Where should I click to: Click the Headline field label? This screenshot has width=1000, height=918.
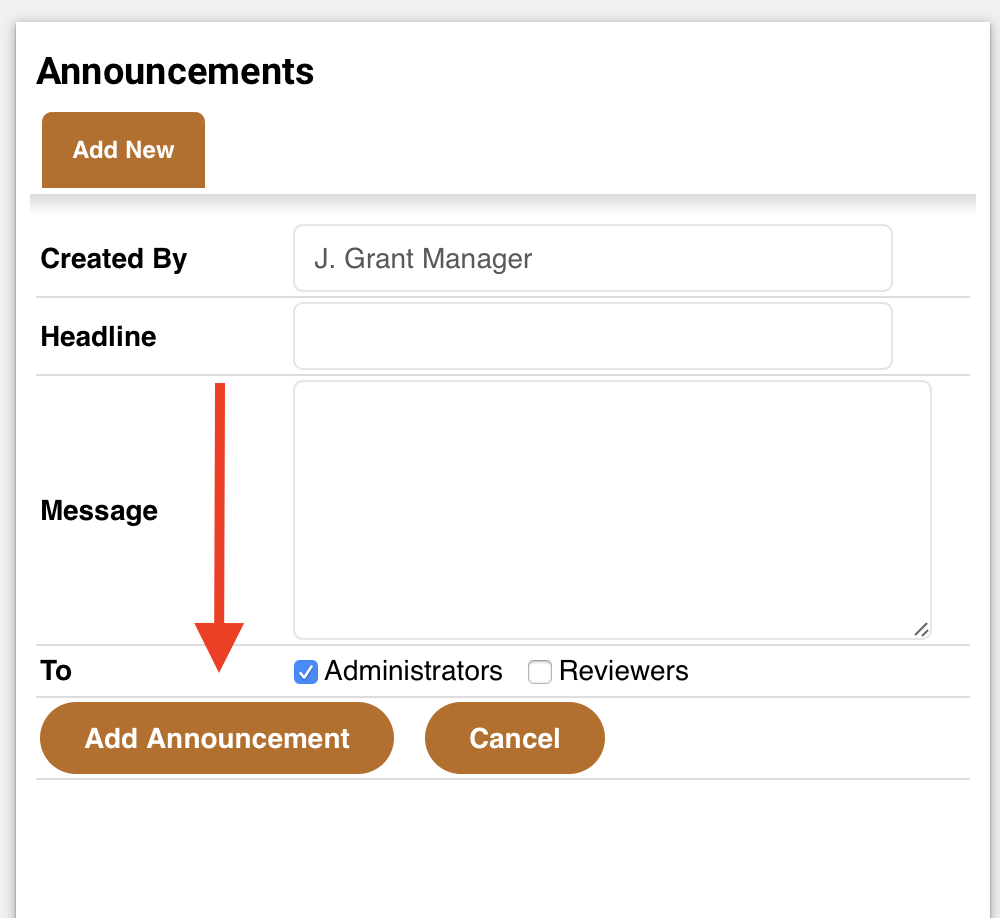pyautogui.click(x=98, y=336)
